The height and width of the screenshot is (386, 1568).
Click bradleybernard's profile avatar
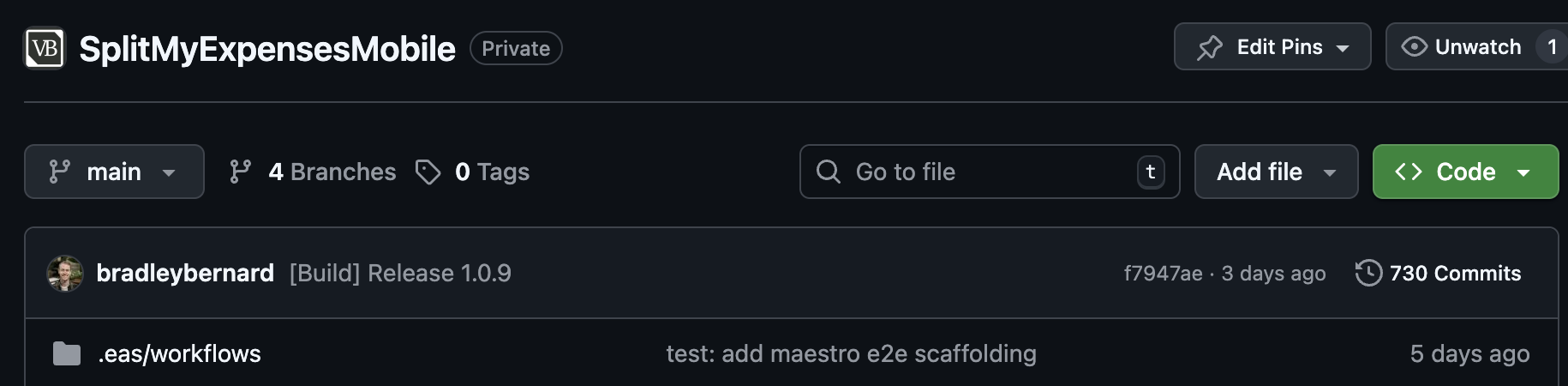(65, 274)
